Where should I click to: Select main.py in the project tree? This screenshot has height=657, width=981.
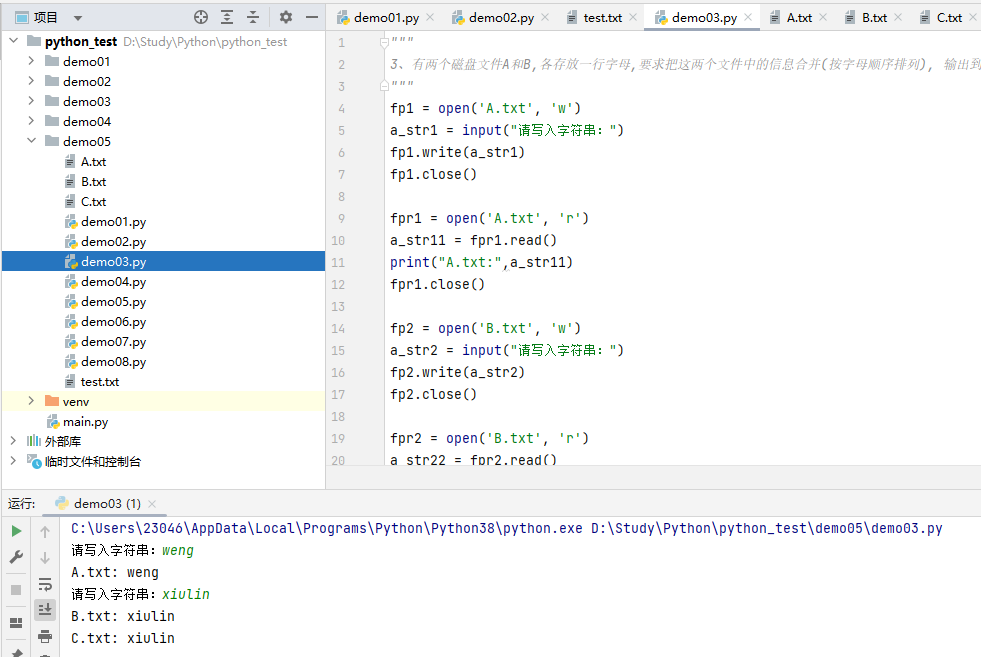point(85,422)
